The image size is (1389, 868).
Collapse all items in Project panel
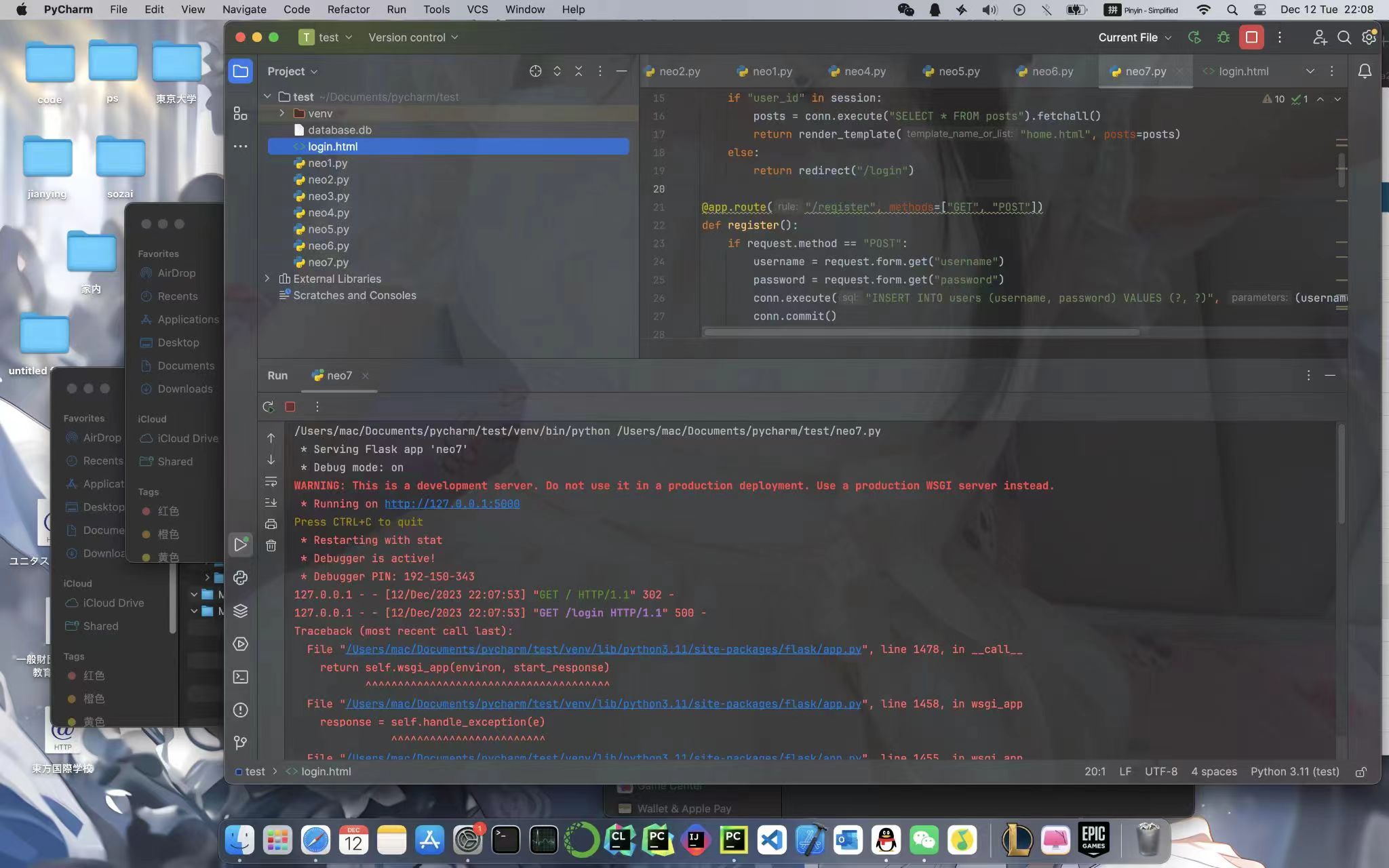579,71
